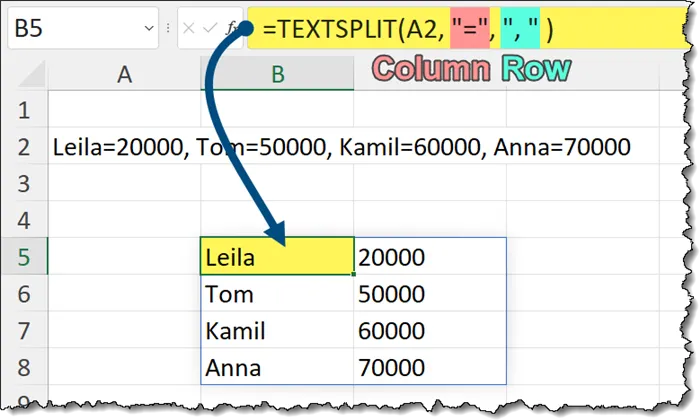Select the highlighted cell containing Leila
This screenshot has width=700, height=420.
pyautogui.click(x=277, y=257)
